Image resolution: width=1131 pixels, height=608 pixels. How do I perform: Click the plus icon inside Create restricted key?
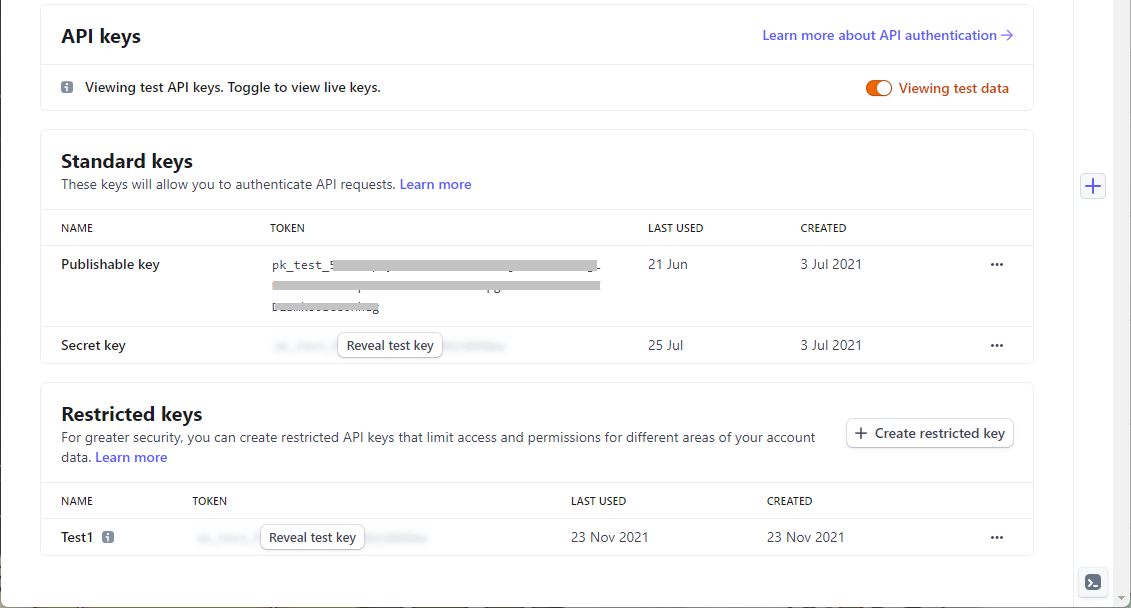click(x=859, y=433)
